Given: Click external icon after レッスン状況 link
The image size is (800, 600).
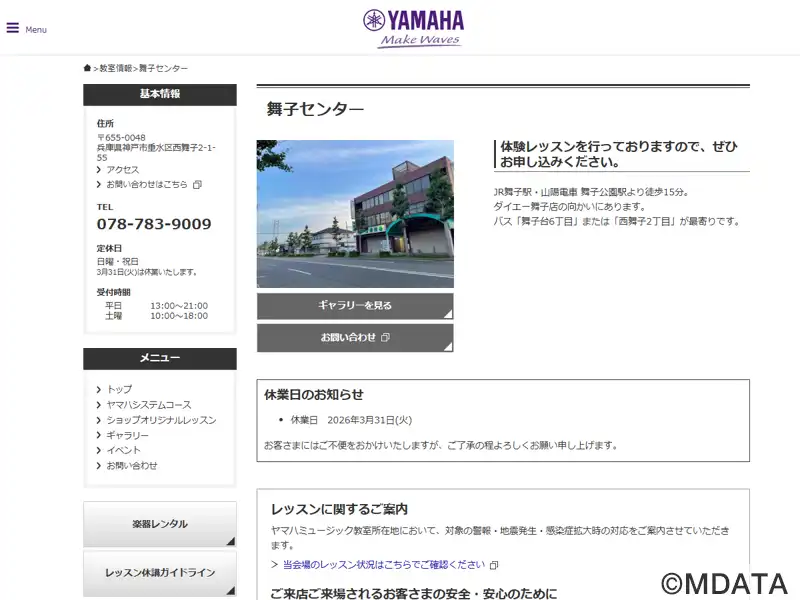Looking at the screenshot, I should click(x=494, y=565).
